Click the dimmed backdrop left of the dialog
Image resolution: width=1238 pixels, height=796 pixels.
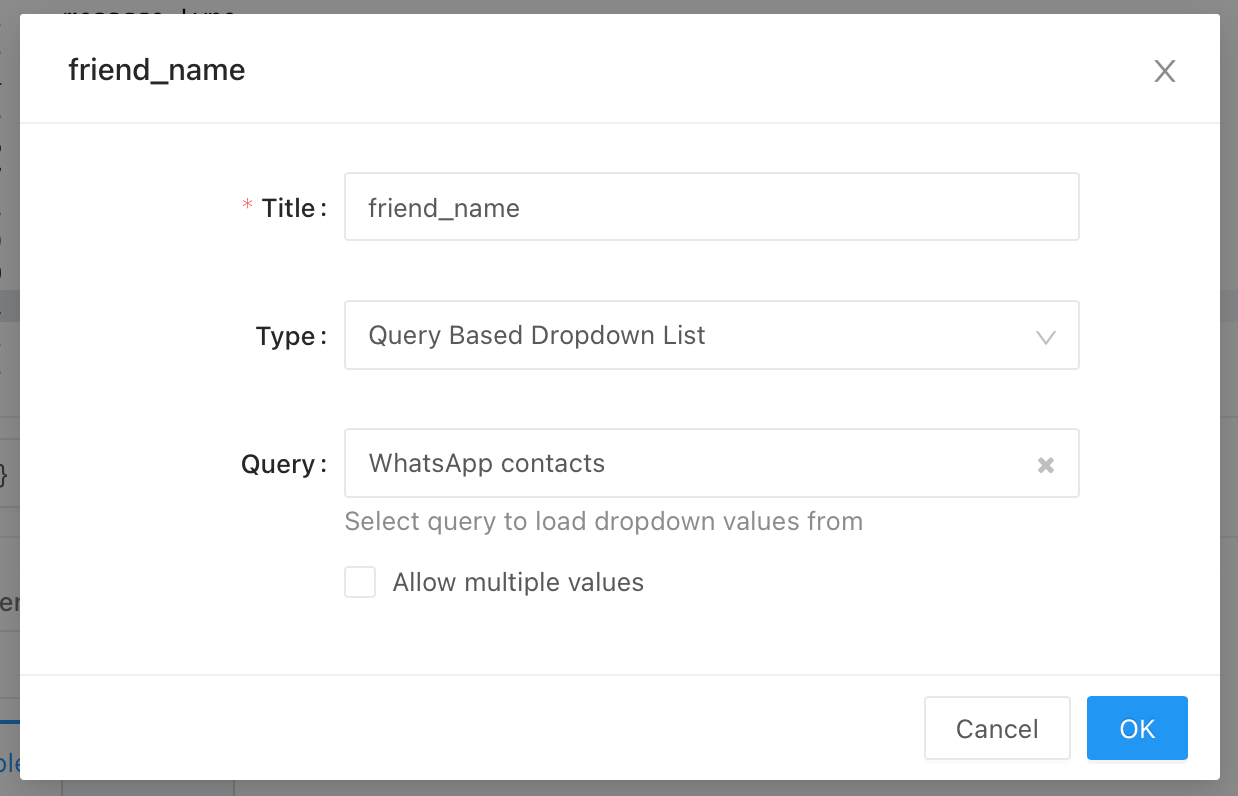9,400
